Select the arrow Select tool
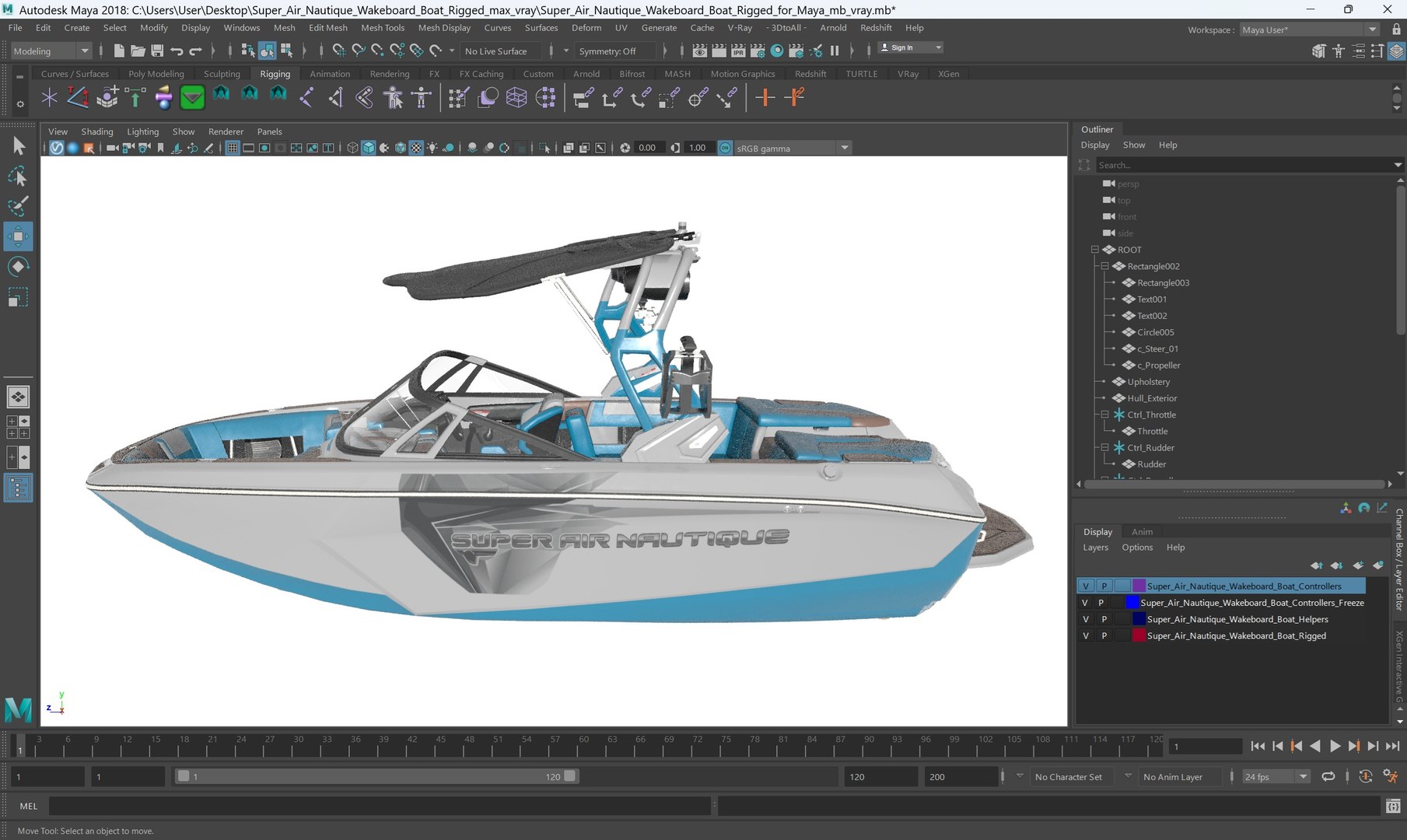This screenshot has width=1407, height=840. [x=18, y=146]
